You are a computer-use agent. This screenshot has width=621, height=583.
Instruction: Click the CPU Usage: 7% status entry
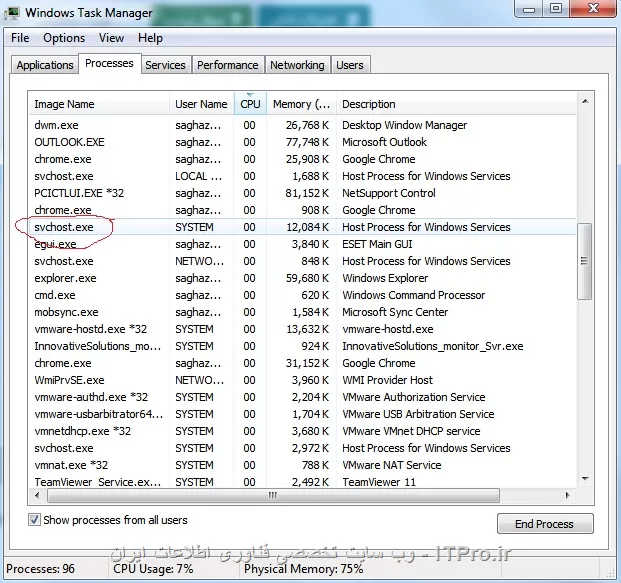click(153, 569)
